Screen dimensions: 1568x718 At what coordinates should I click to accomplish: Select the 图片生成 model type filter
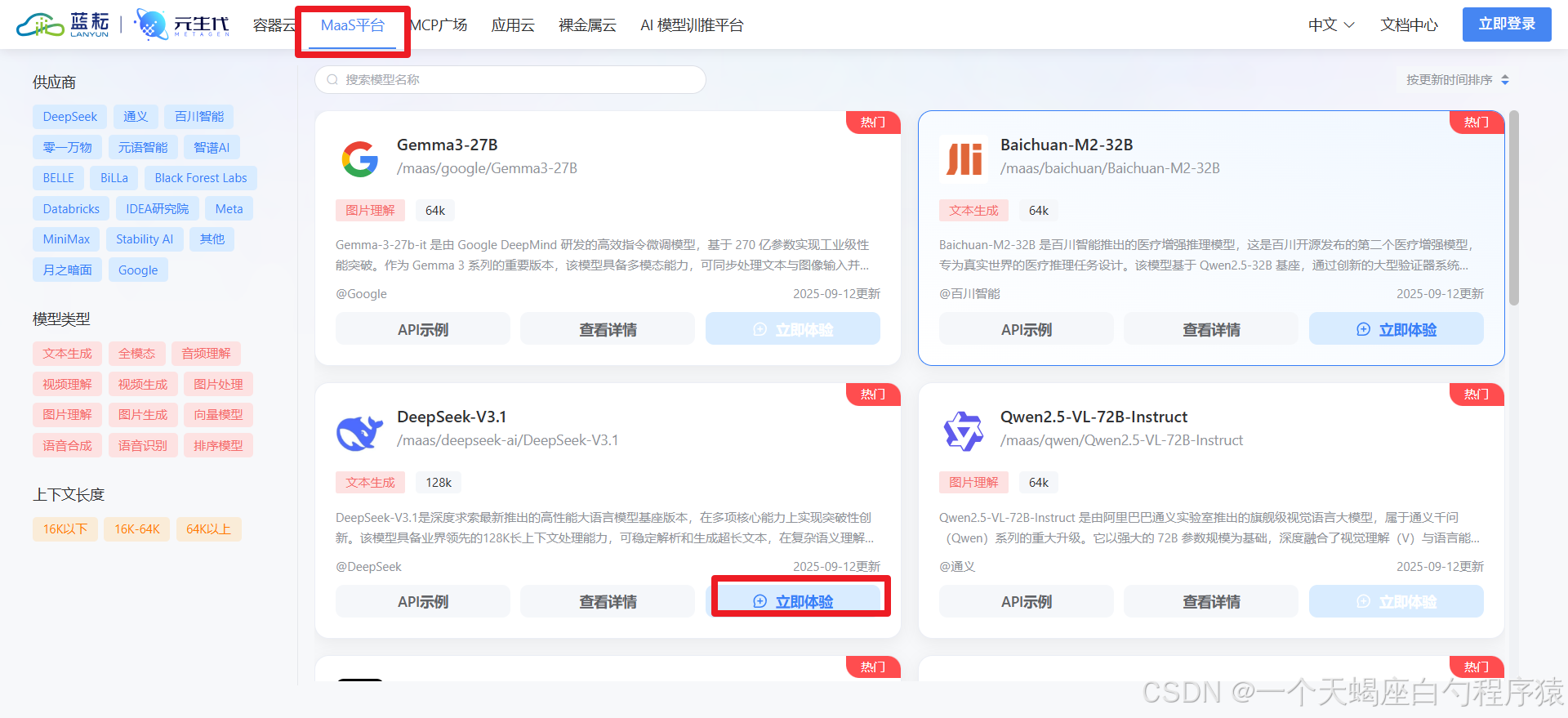pyautogui.click(x=143, y=415)
